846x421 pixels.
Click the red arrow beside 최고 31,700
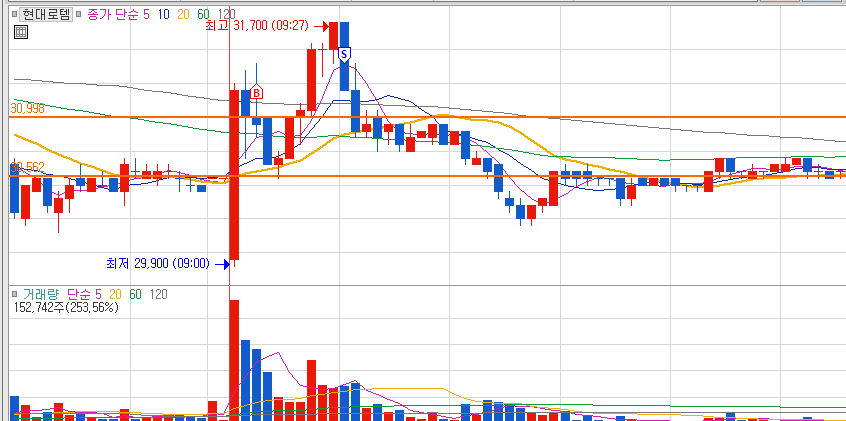(322, 26)
